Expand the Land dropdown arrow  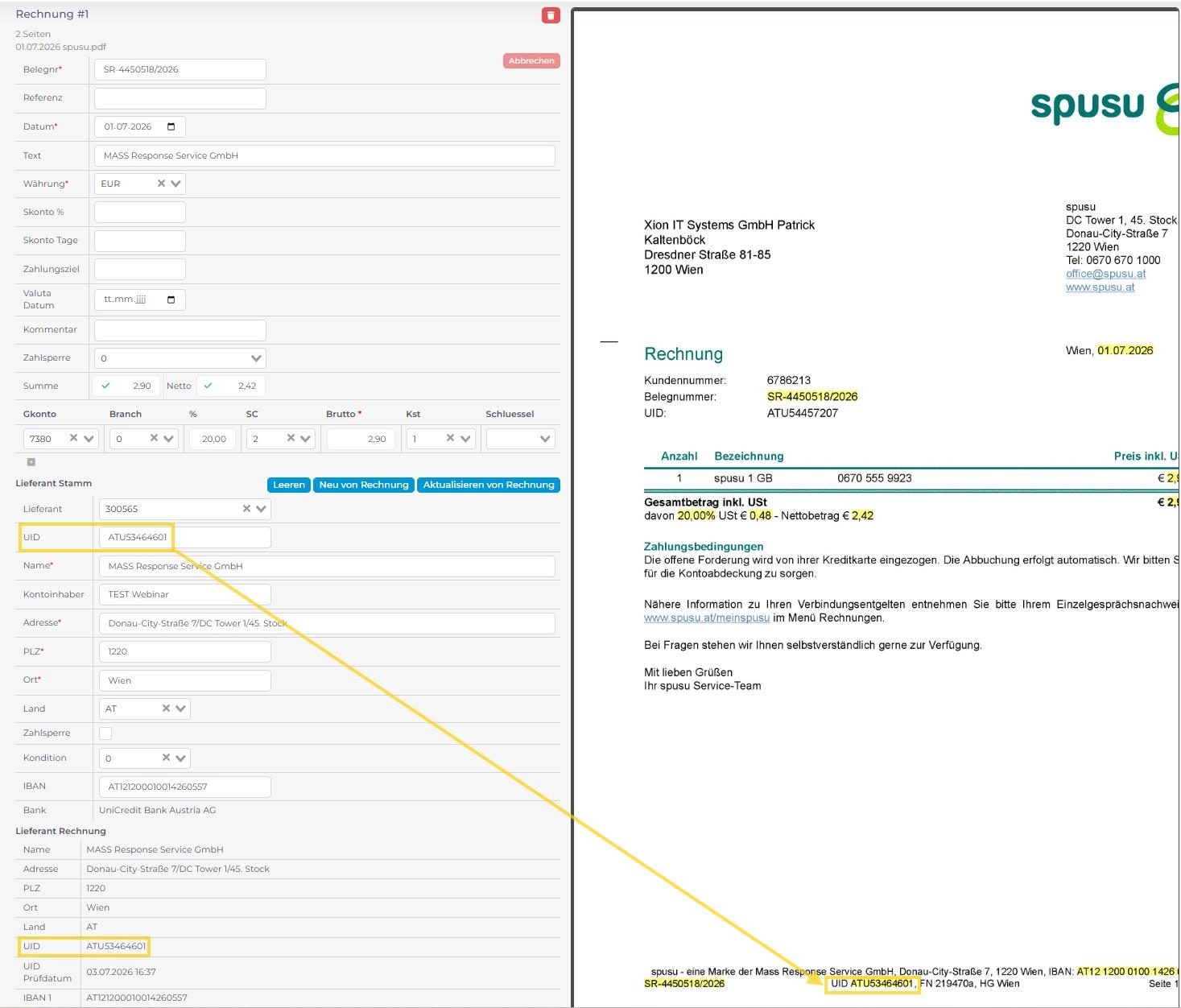pyautogui.click(x=180, y=708)
